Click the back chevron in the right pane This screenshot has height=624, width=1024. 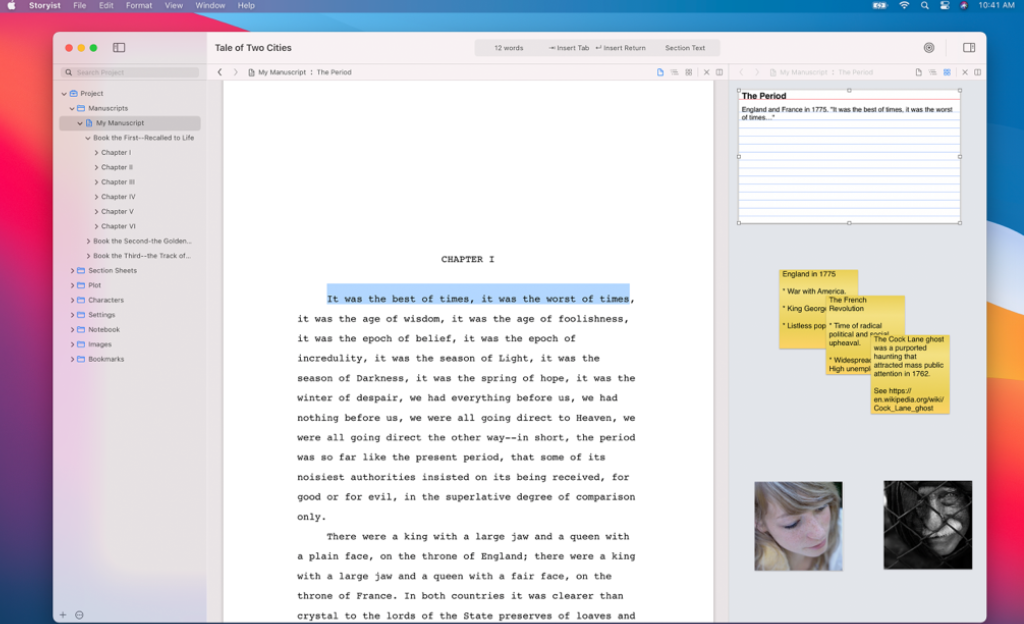coord(741,72)
